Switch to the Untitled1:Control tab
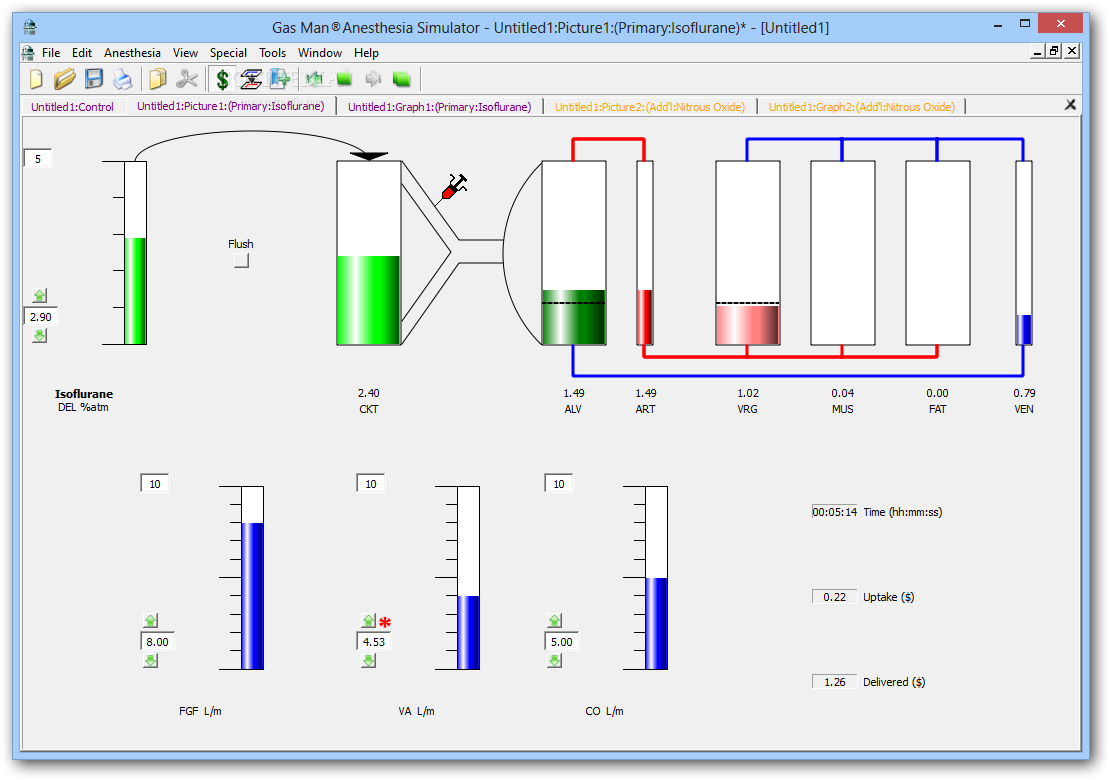 point(72,107)
